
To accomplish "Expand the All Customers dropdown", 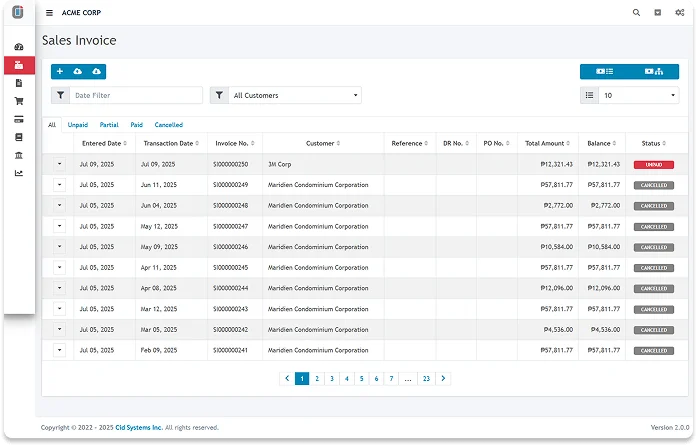I will point(294,96).
